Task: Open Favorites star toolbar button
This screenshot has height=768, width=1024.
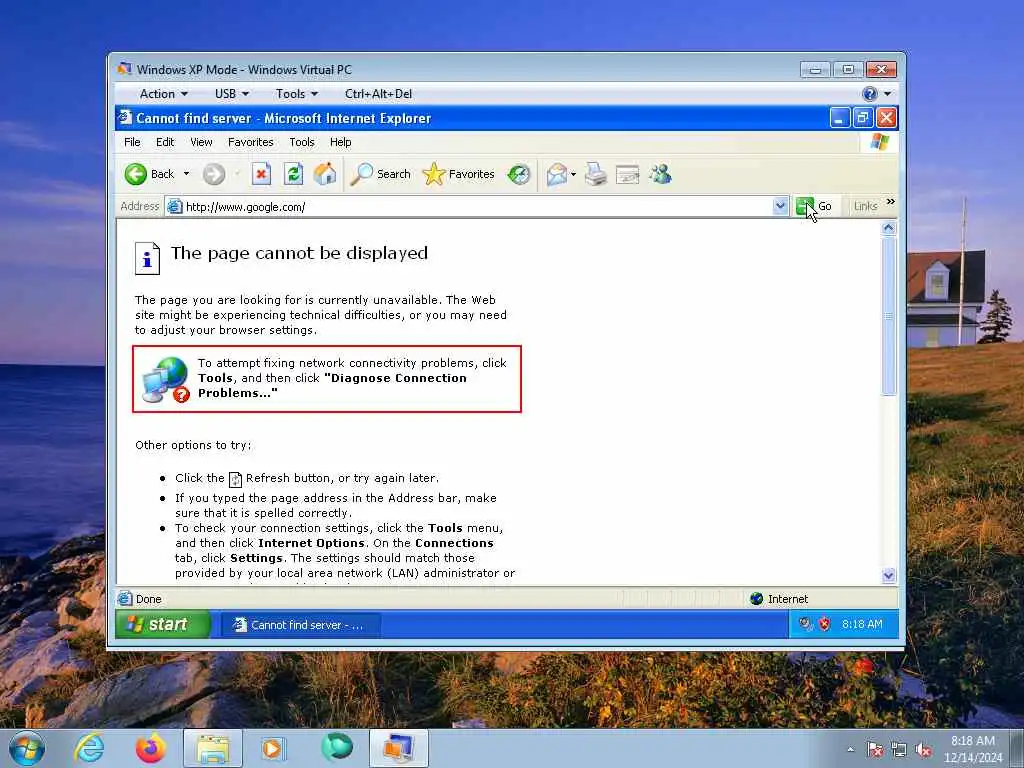Action: tap(458, 174)
